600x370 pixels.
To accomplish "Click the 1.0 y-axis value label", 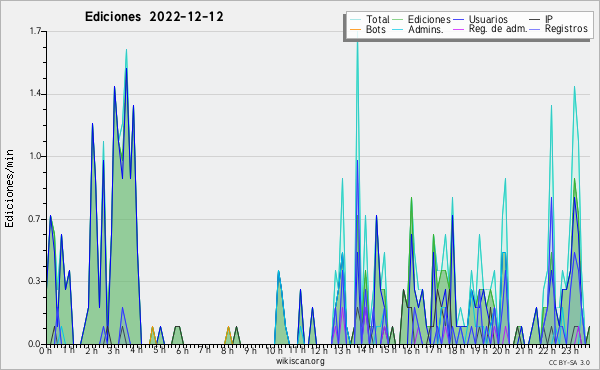I will tap(35, 156).
